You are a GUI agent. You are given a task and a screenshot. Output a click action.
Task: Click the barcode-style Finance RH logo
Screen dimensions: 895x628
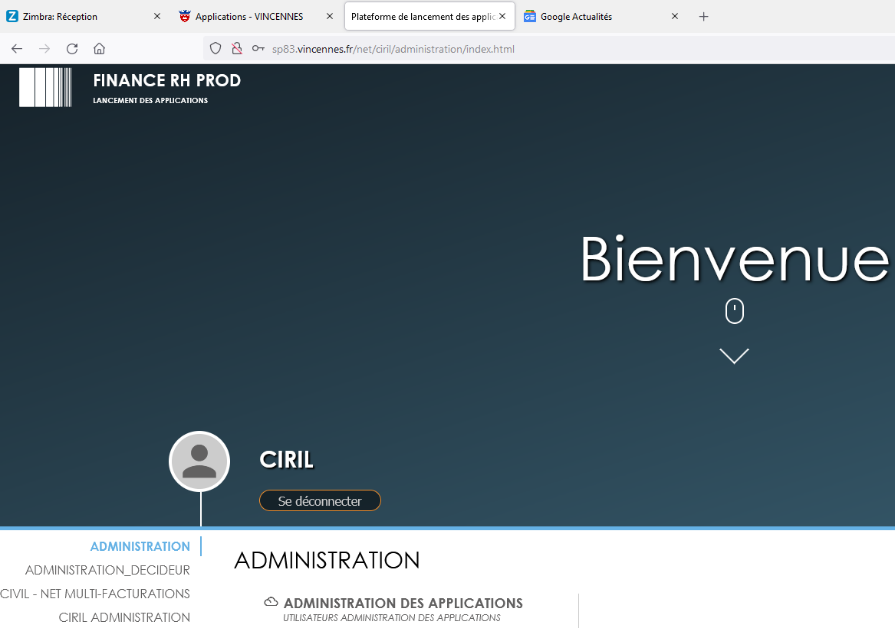pos(45,87)
